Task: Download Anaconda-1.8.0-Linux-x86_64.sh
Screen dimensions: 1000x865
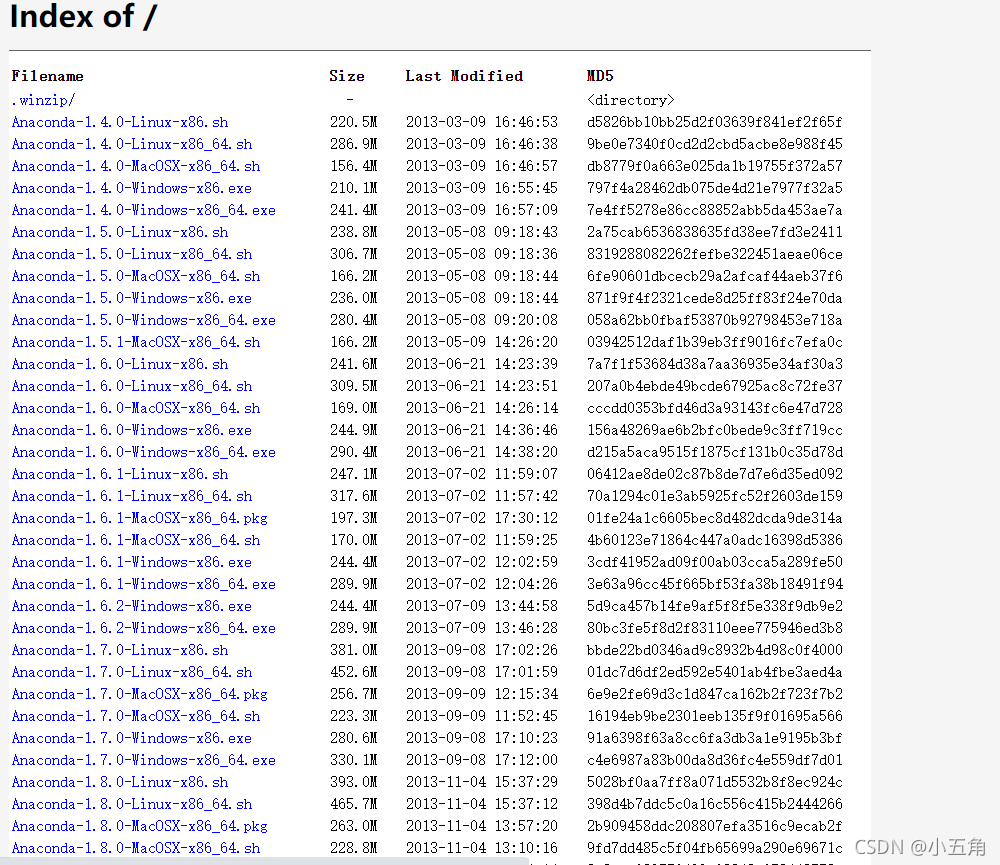Action: pos(132,804)
